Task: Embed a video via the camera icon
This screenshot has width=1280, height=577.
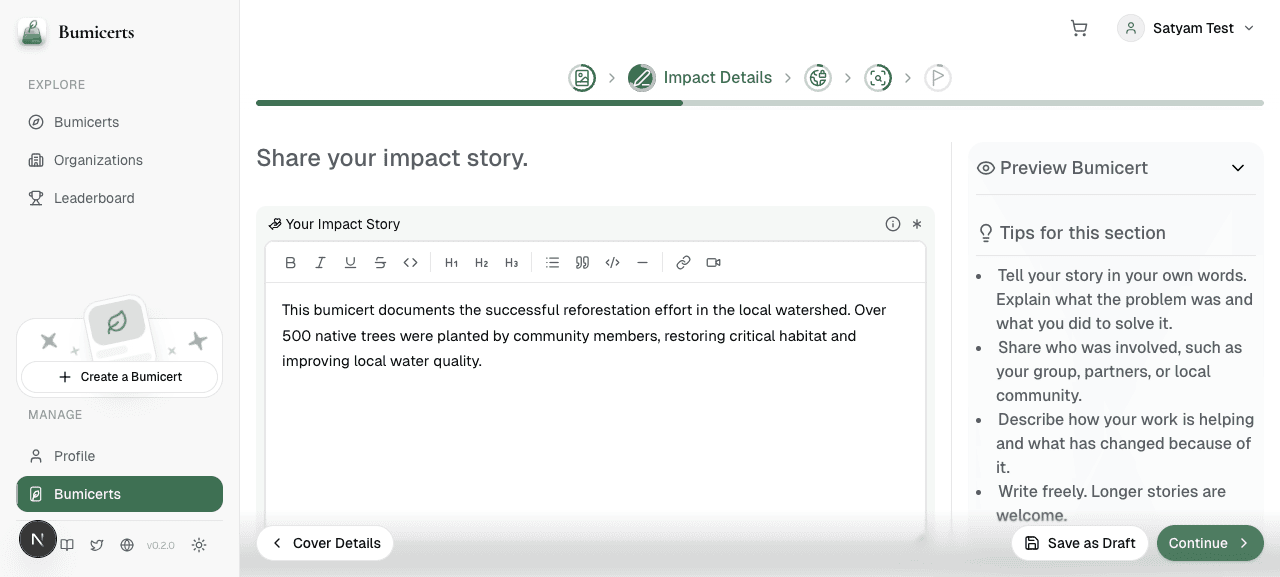Action: click(x=713, y=263)
